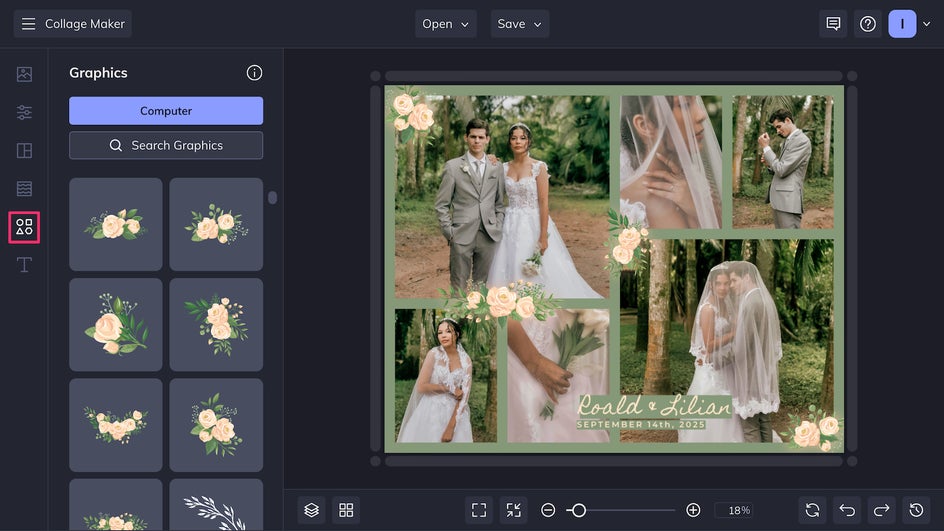The height and width of the screenshot is (531, 944).
Task: Open the Layouts sidebar icon
Action: (x=24, y=151)
